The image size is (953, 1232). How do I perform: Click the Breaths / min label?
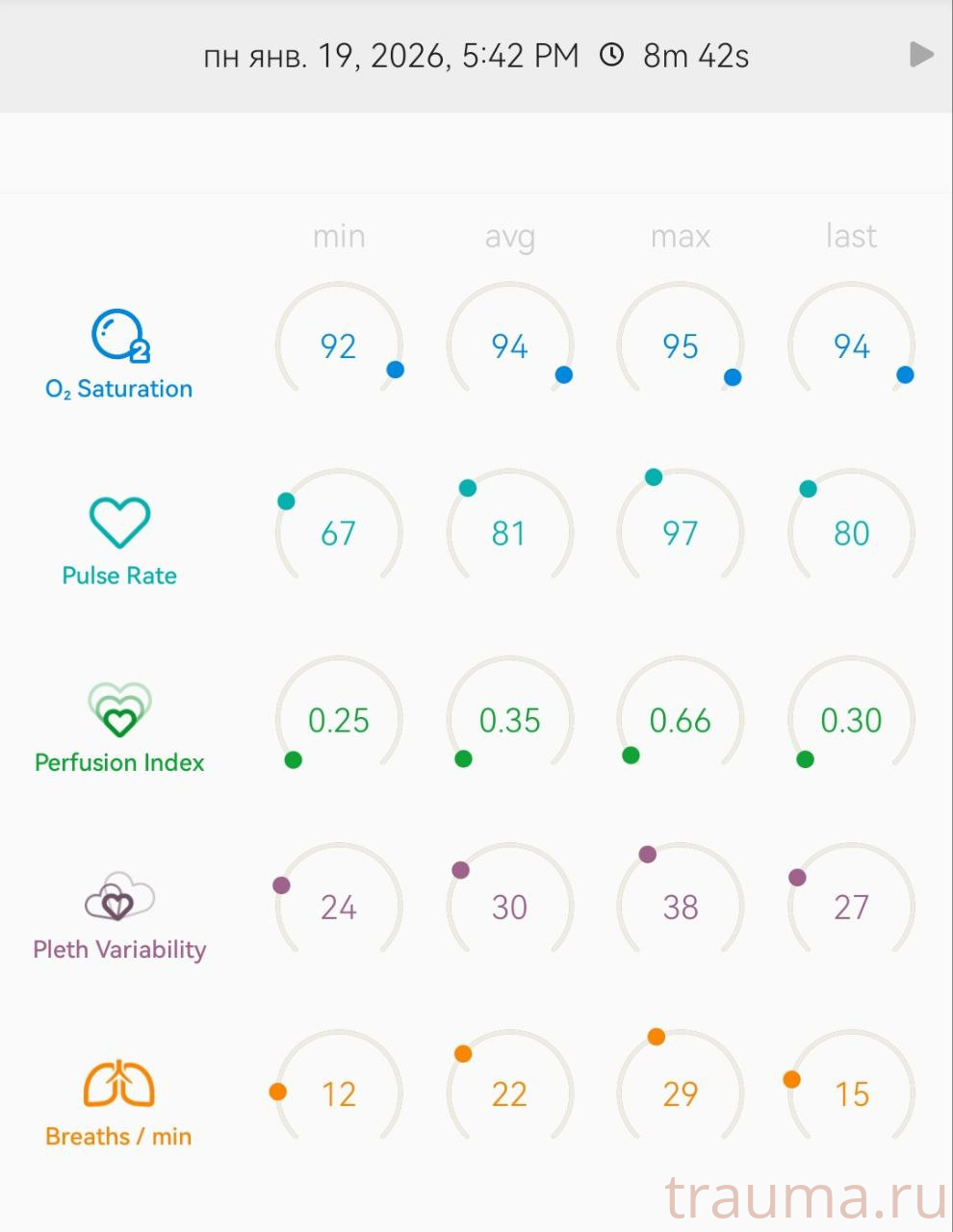118,1137
